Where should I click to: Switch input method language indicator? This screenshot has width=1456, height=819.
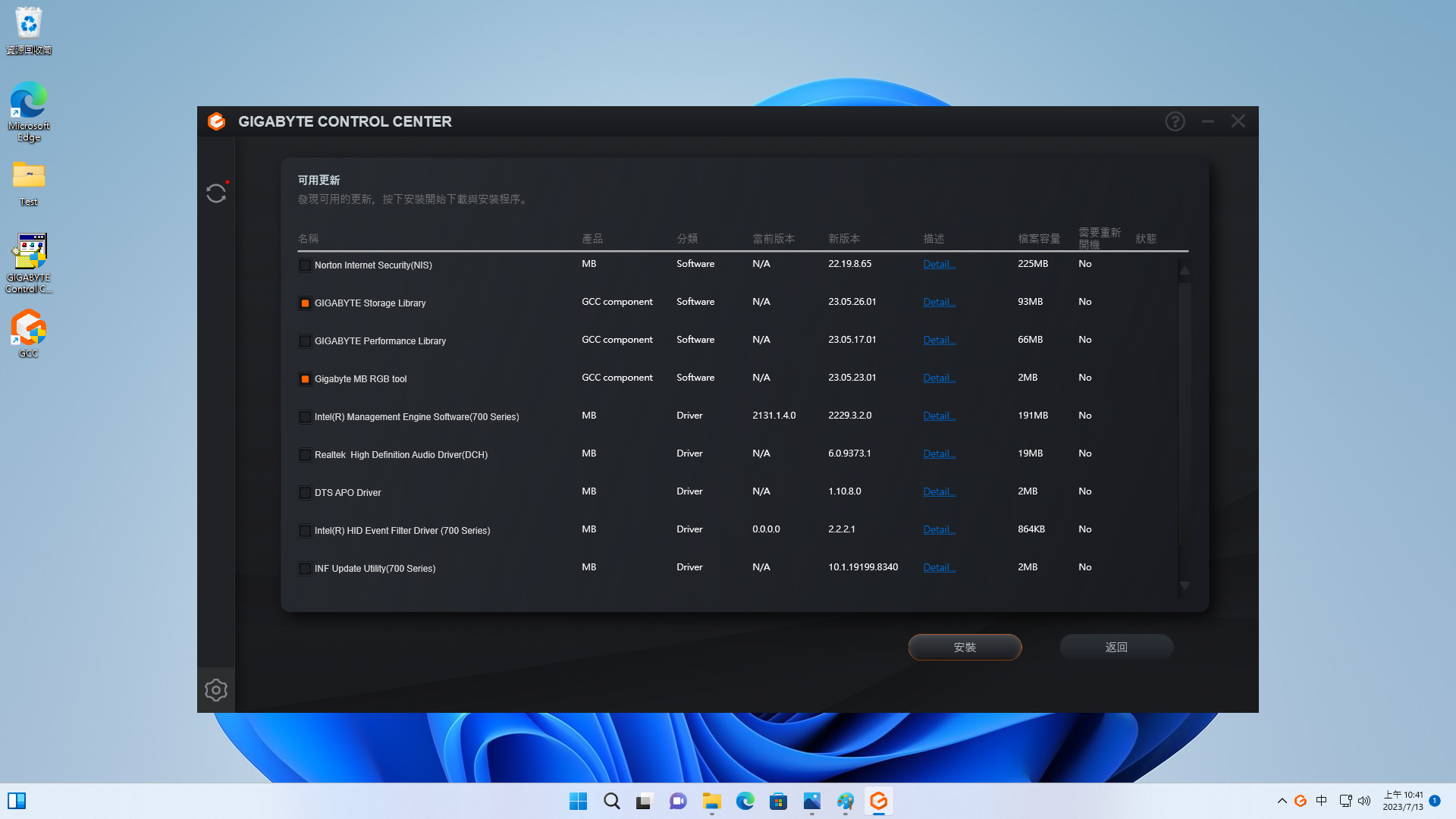(x=1321, y=801)
